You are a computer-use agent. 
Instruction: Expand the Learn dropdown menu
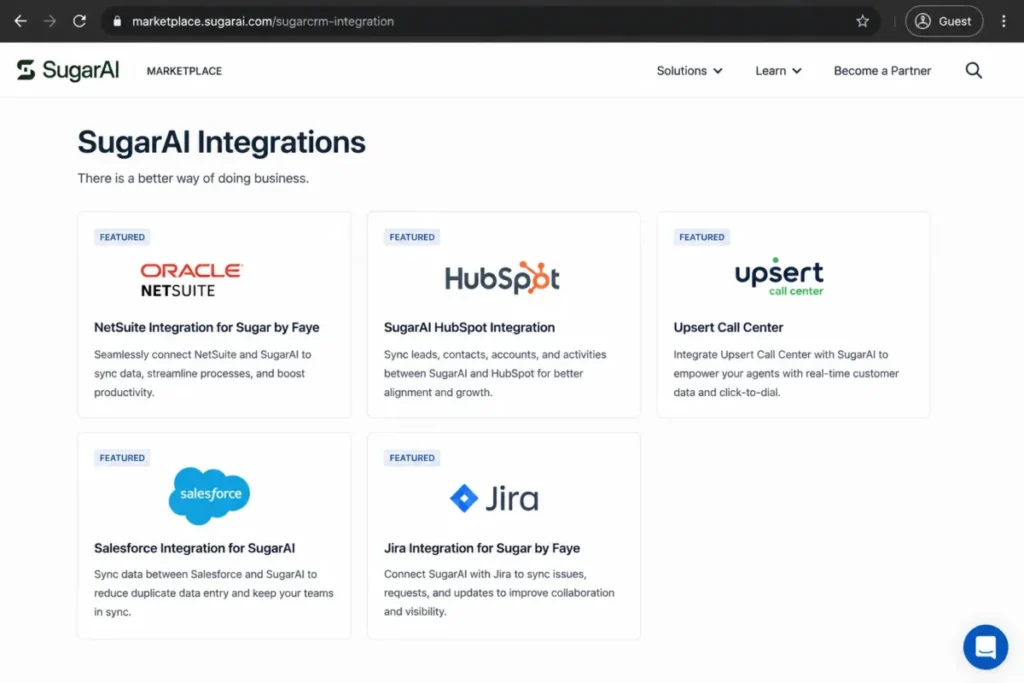pos(778,71)
